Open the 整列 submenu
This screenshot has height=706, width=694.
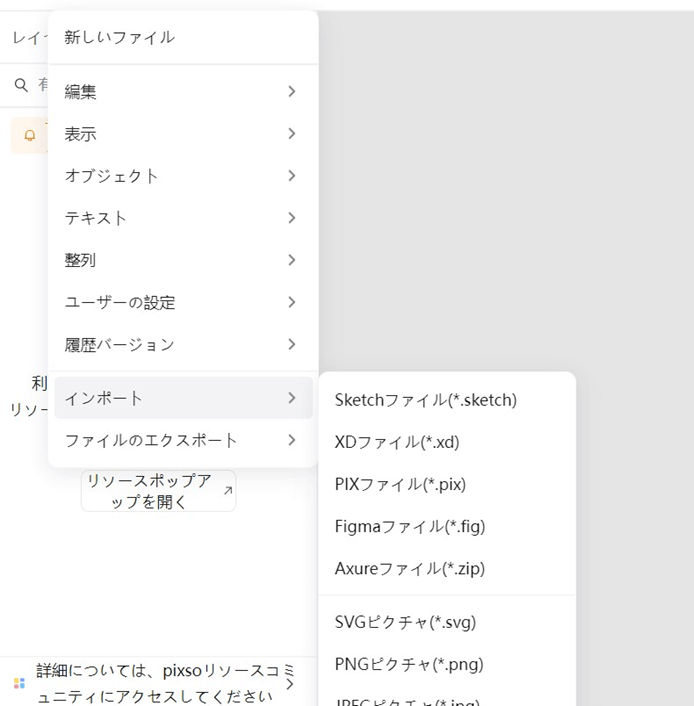pyautogui.click(x=183, y=260)
